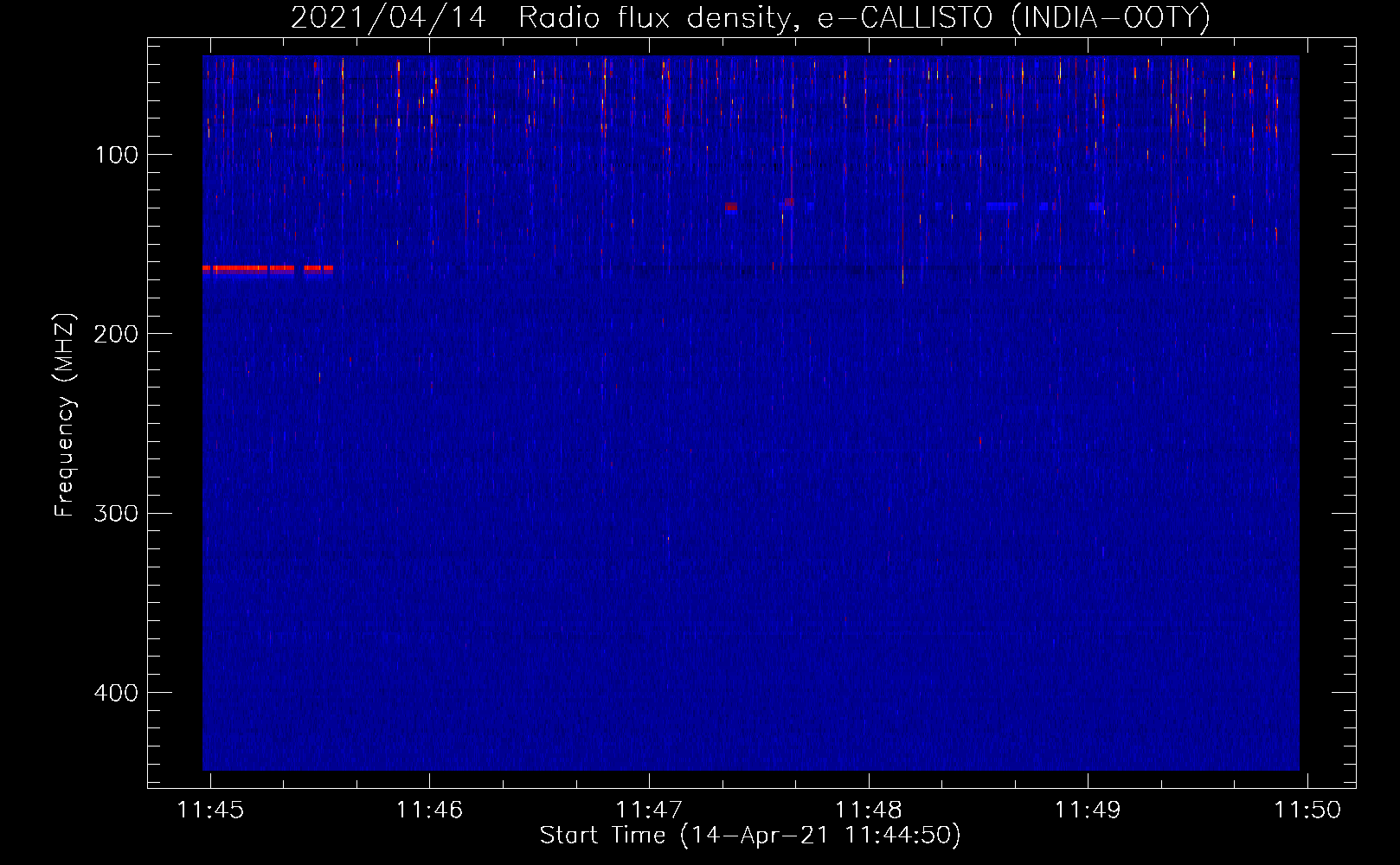Select the 100 frequency axis label

[117, 155]
